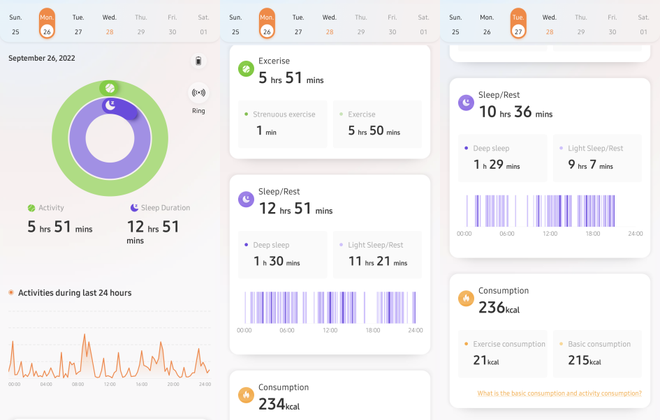The width and height of the screenshot is (660, 420).
Task: Click the sleep bar chart under 12 hrs 51 mins
Action: pos(330,308)
